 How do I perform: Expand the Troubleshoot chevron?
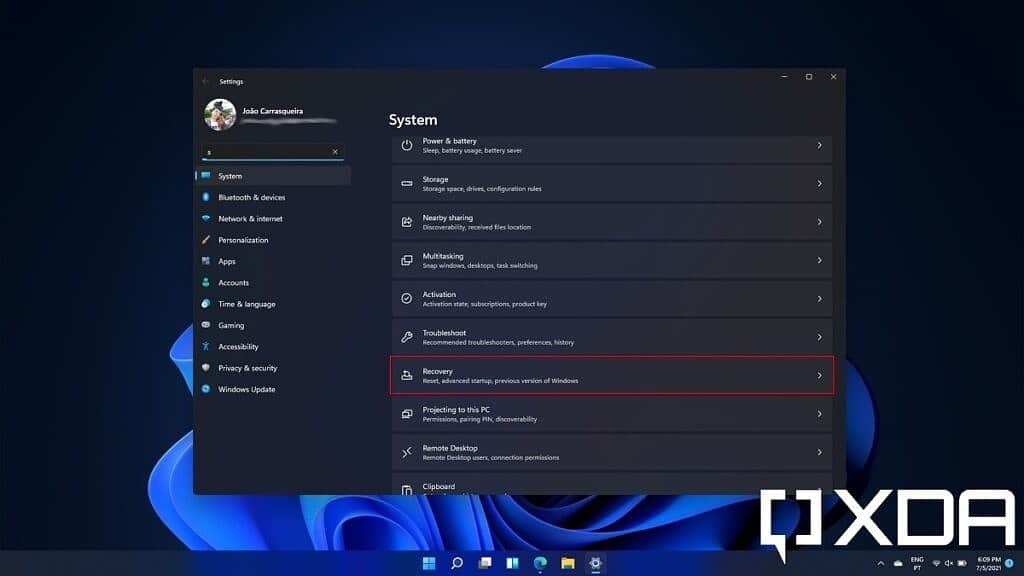(820, 337)
